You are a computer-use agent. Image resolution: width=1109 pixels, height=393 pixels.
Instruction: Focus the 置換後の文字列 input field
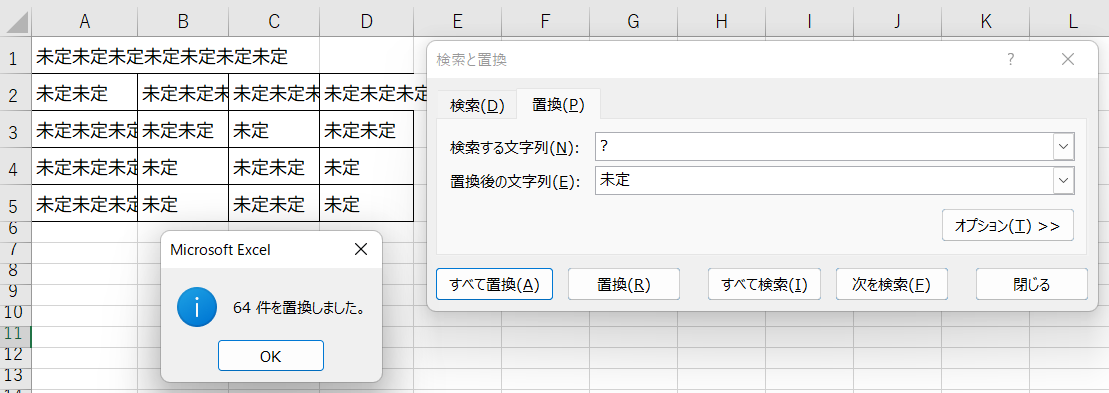tap(825, 180)
